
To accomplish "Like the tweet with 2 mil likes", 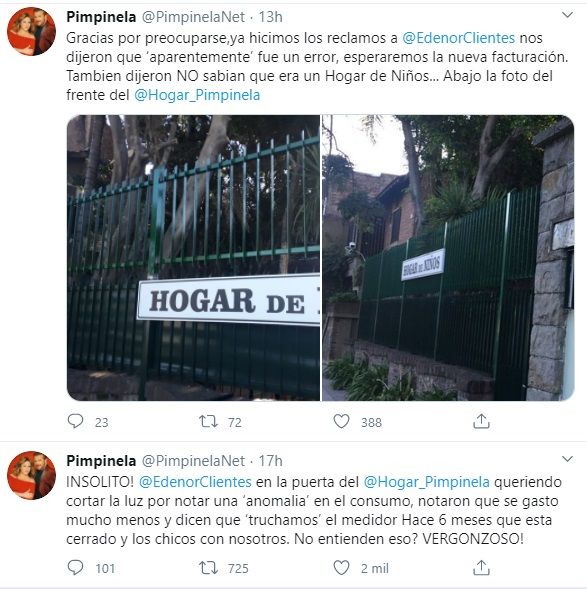I will 341,567.
